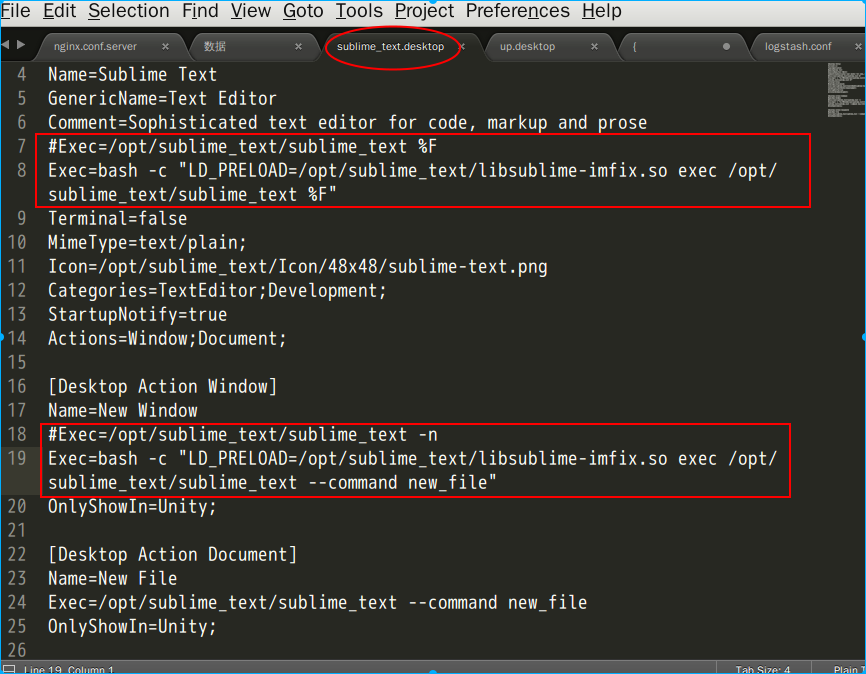Open the Tab Size selector
The height and width of the screenshot is (674, 866).
pos(762,669)
